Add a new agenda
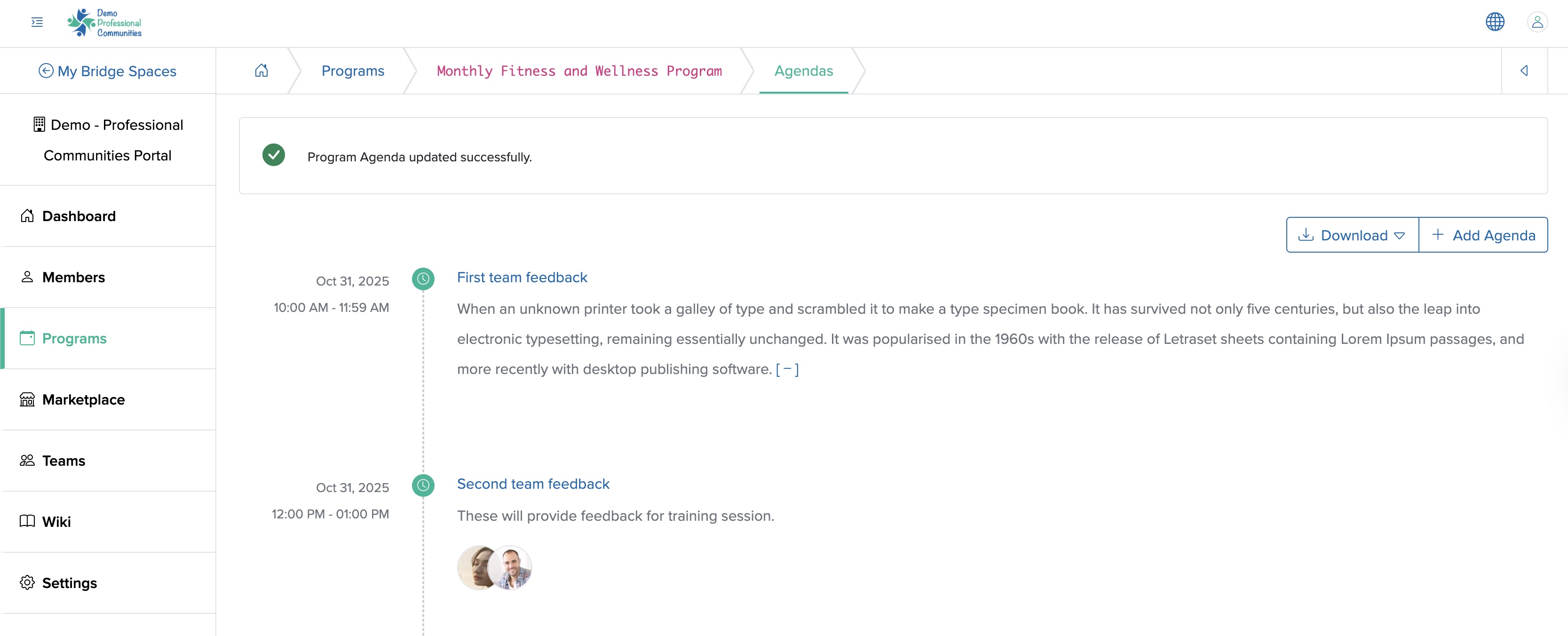 pyautogui.click(x=1483, y=235)
